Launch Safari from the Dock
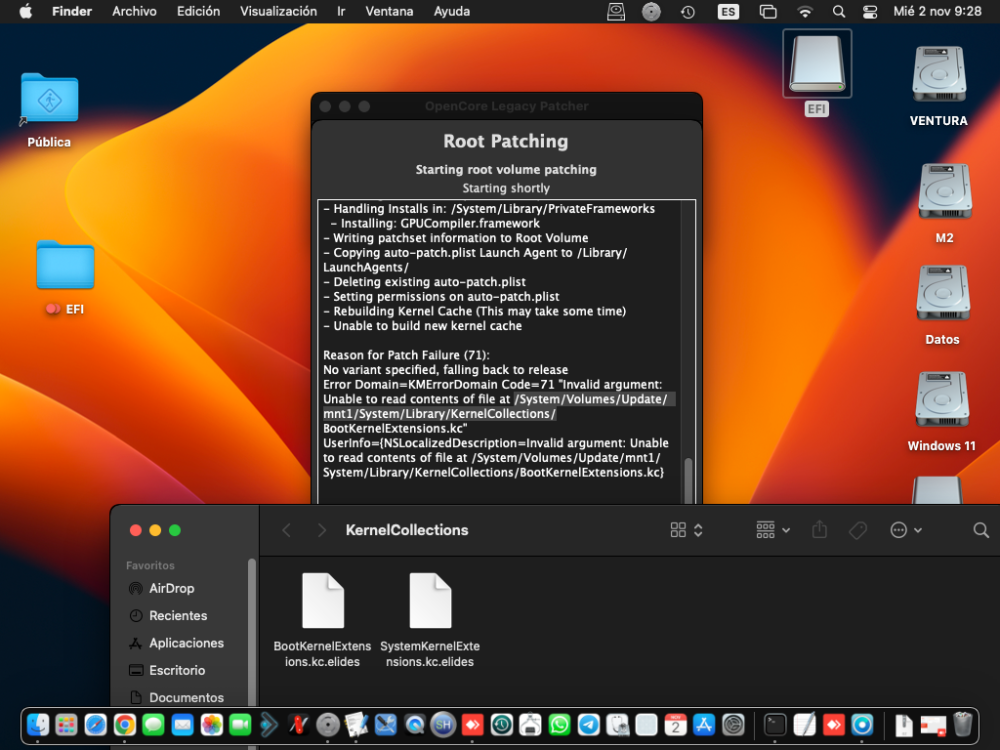The width and height of the screenshot is (1000, 750). click(x=96, y=724)
